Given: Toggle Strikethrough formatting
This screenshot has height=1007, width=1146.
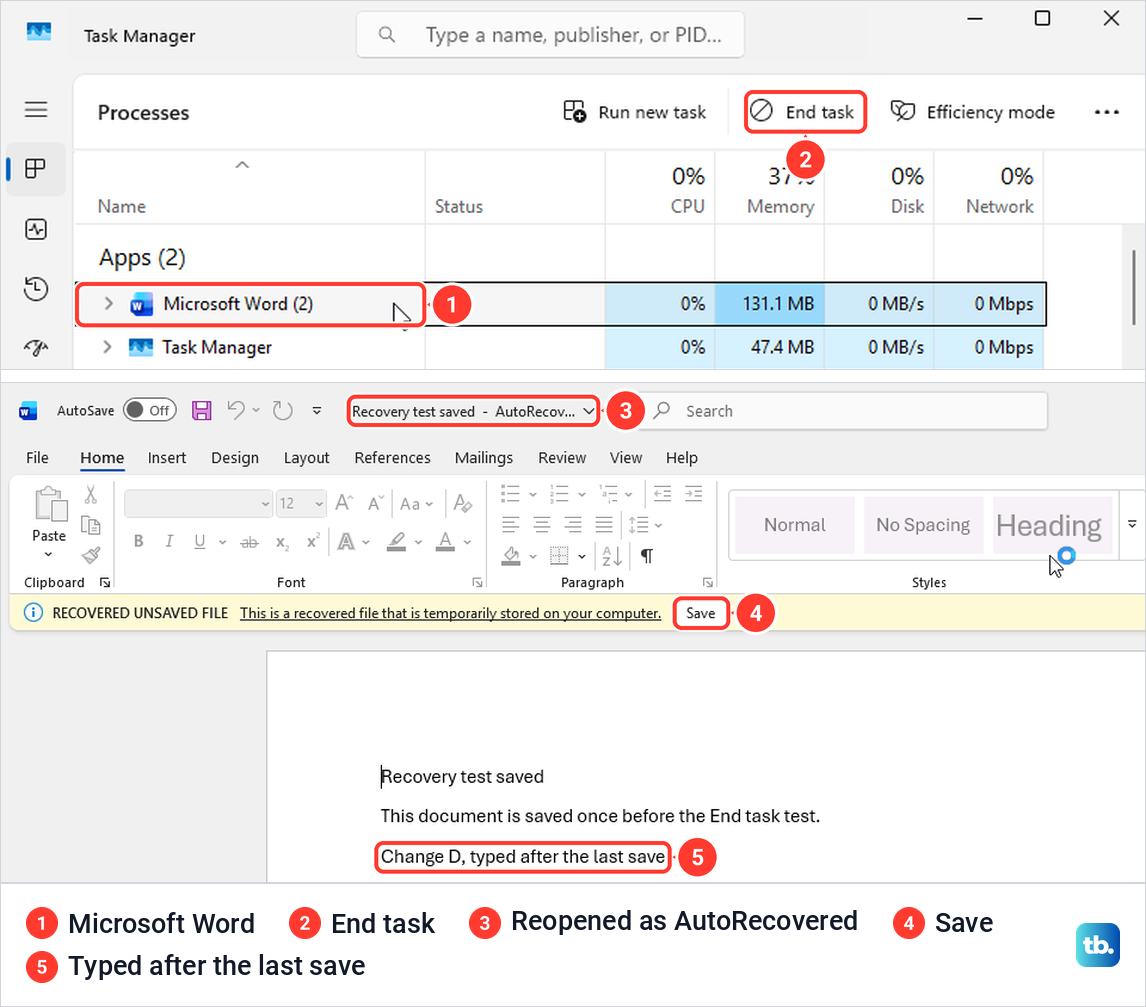Looking at the screenshot, I should pyautogui.click(x=249, y=542).
